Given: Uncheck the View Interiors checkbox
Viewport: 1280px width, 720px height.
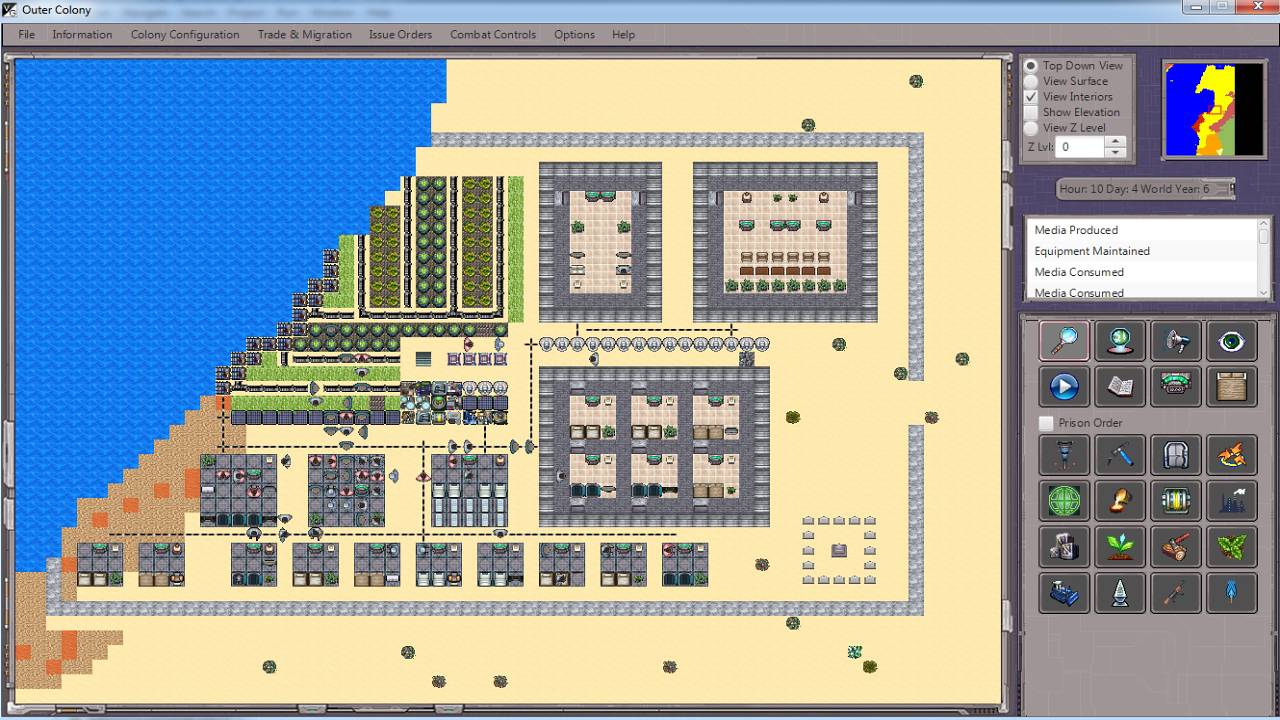Looking at the screenshot, I should [1031, 97].
